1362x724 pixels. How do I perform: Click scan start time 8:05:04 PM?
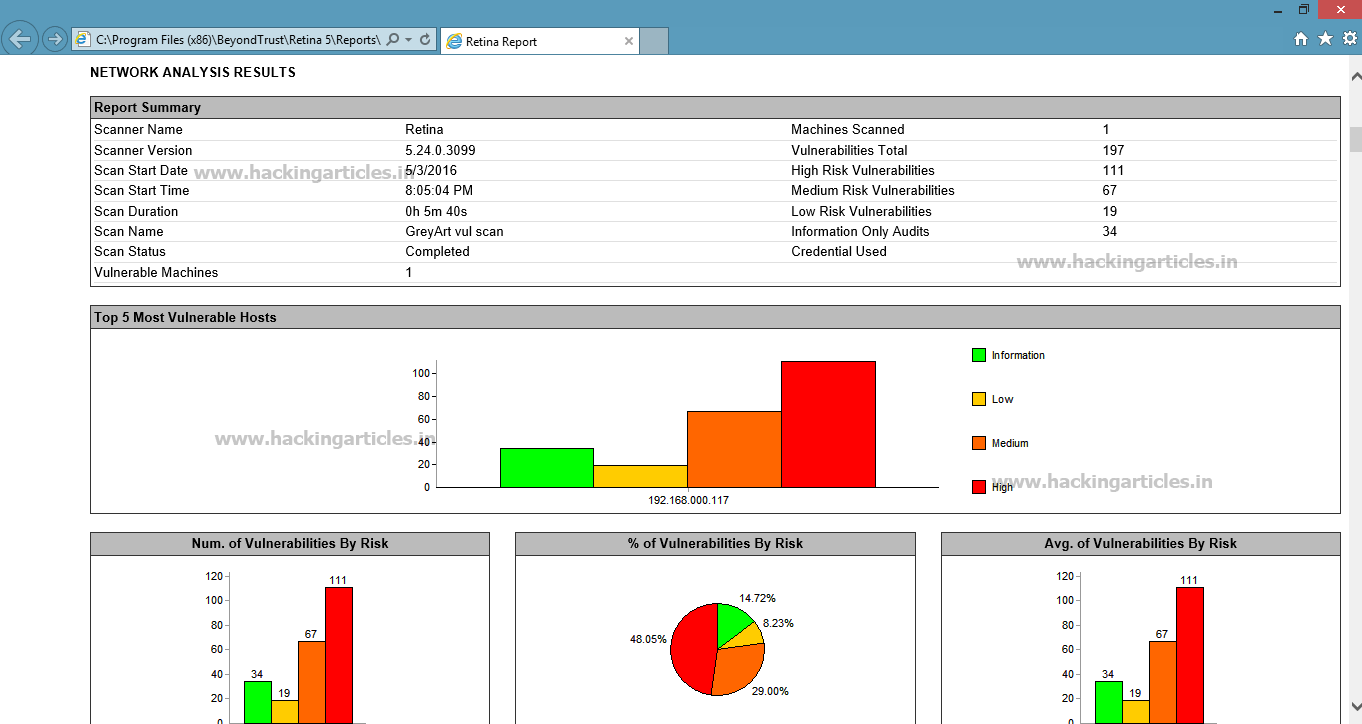pos(439,190)
